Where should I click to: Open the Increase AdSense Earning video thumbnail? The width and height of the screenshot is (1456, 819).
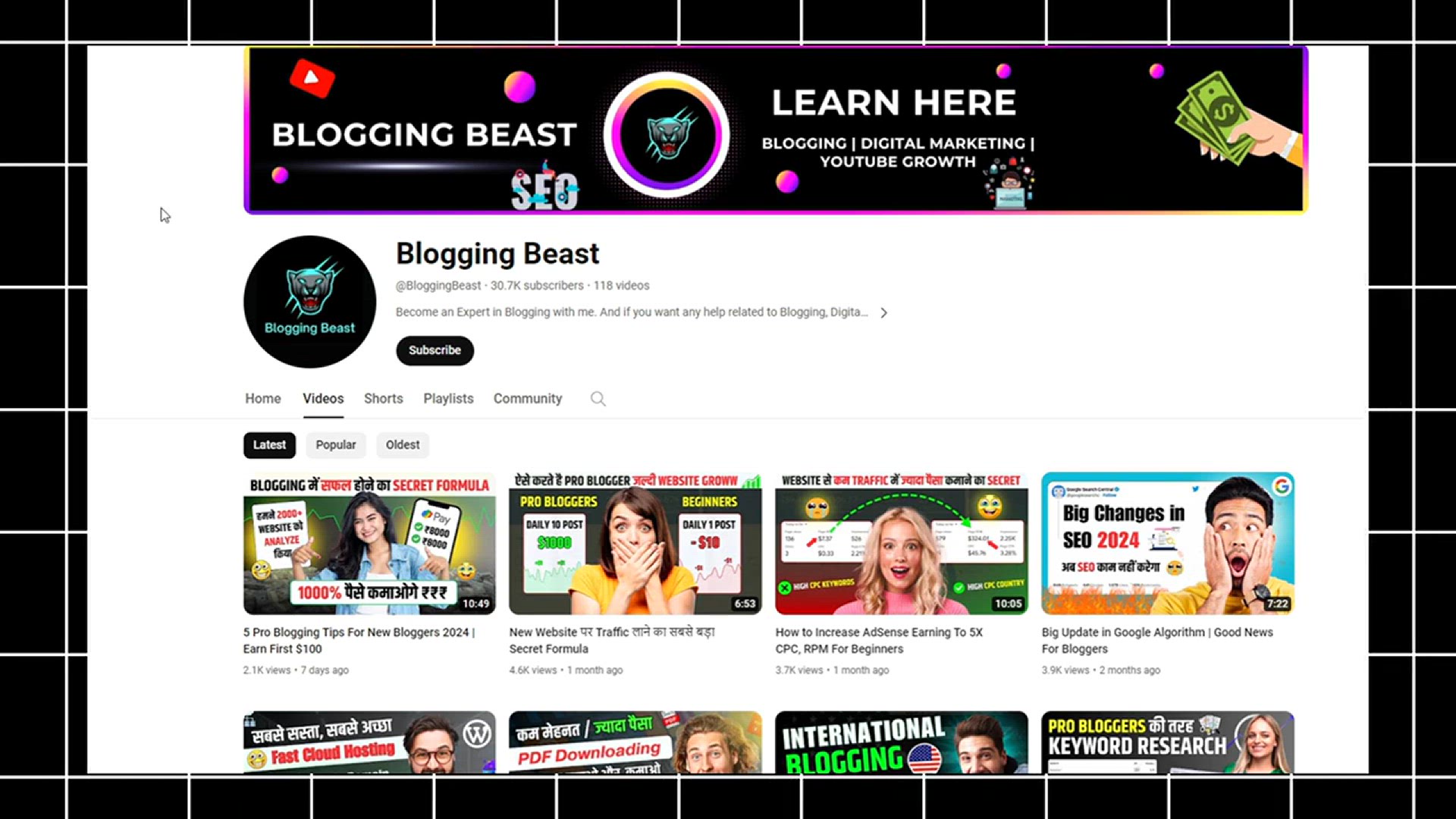click(902, 544)
